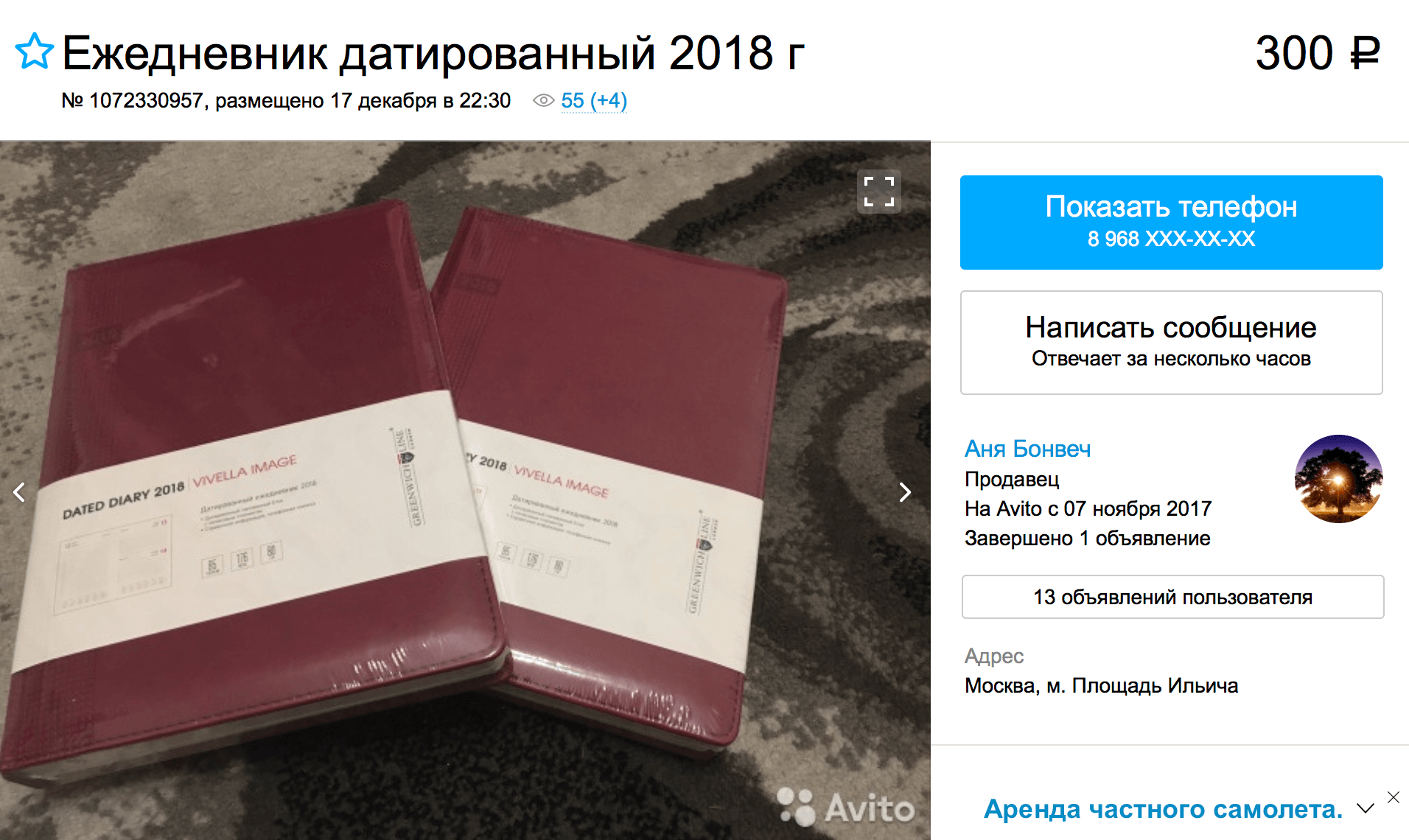
Task: Go to previous photo with left arrow
Action: 20,491
